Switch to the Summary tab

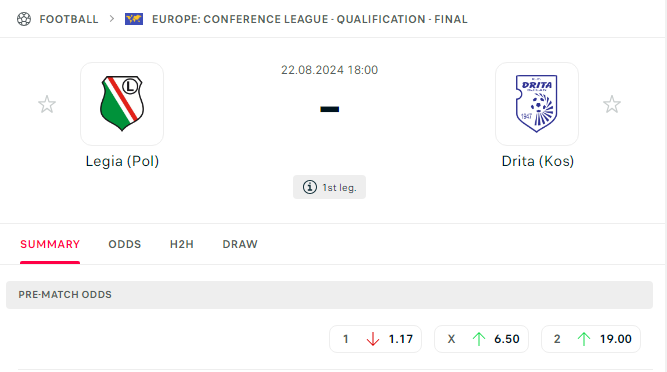(50, 244)
